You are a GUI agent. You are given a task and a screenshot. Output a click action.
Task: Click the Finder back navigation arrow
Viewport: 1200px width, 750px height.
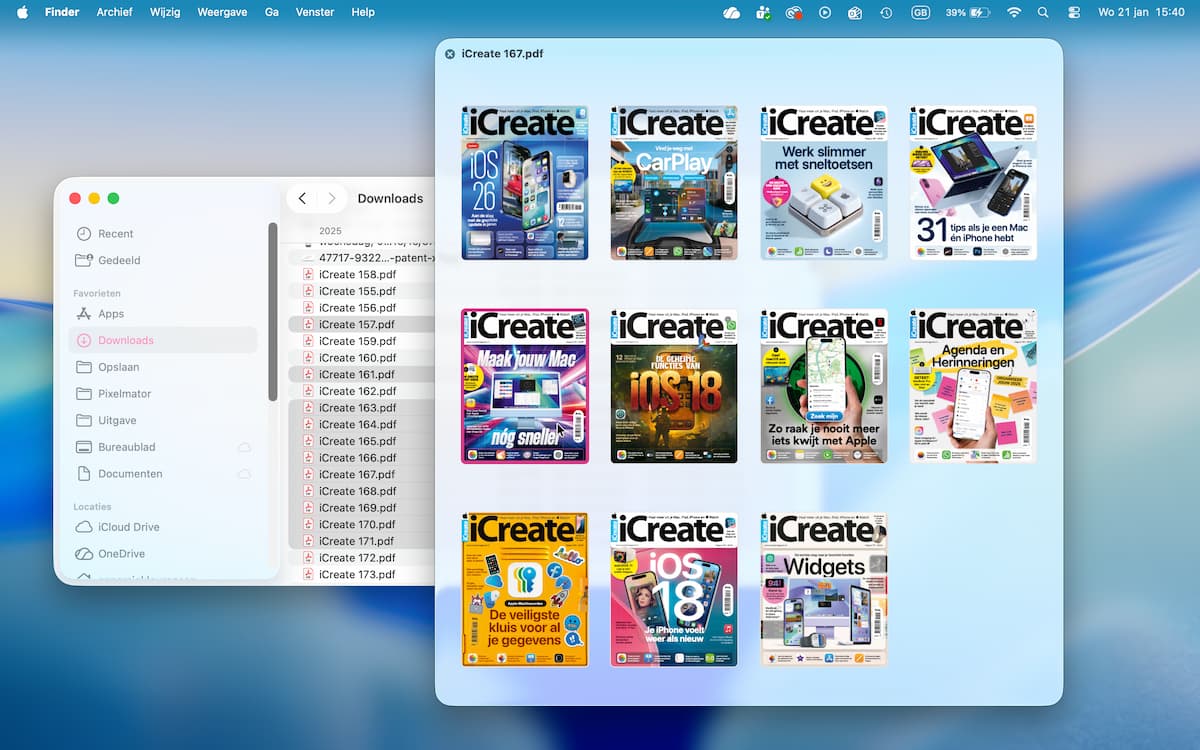tap(302, 198)
